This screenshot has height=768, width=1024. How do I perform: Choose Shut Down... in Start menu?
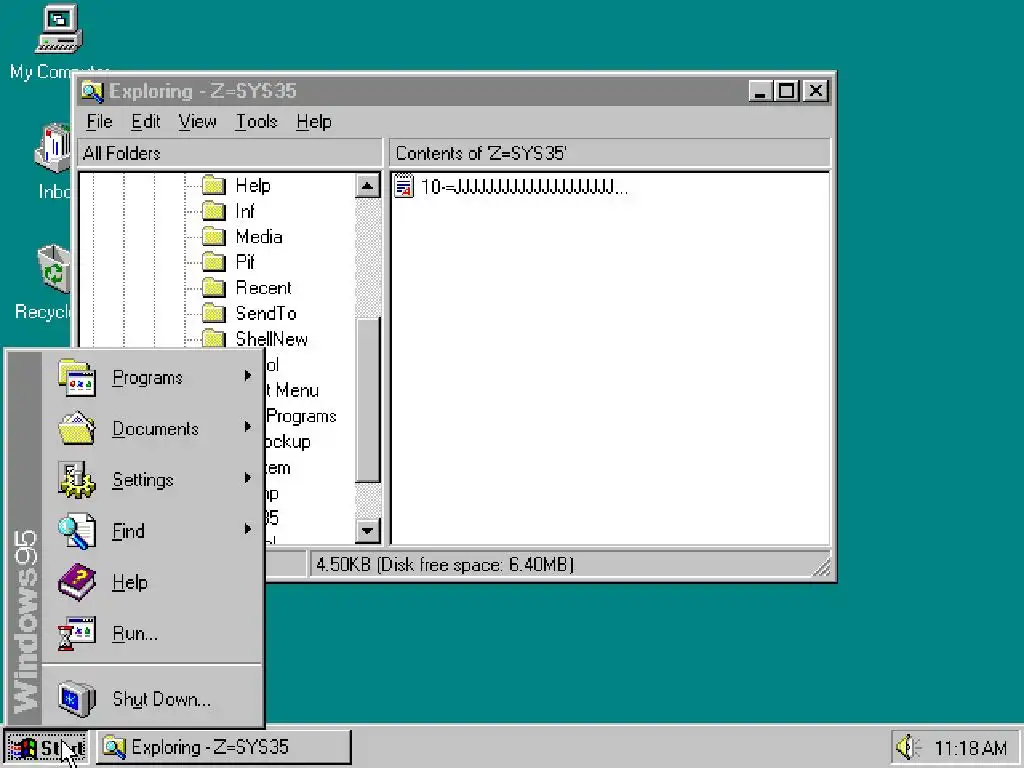pyautogui.click(x=161, y=699)
